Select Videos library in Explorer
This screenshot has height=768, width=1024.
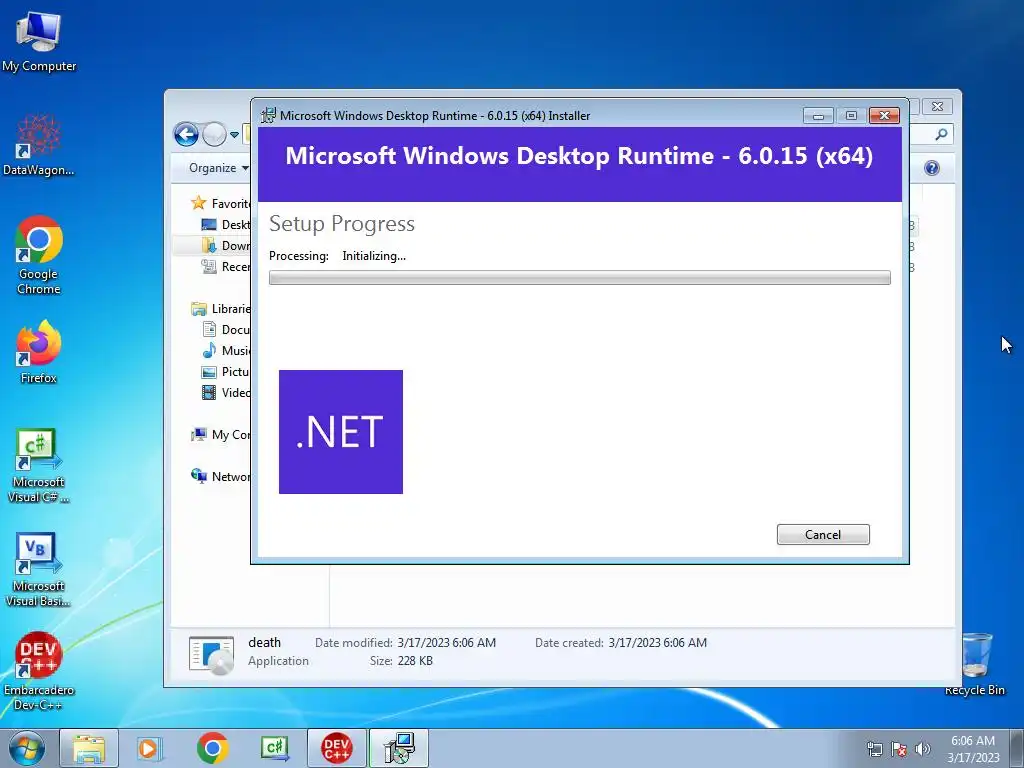point(226,392)
